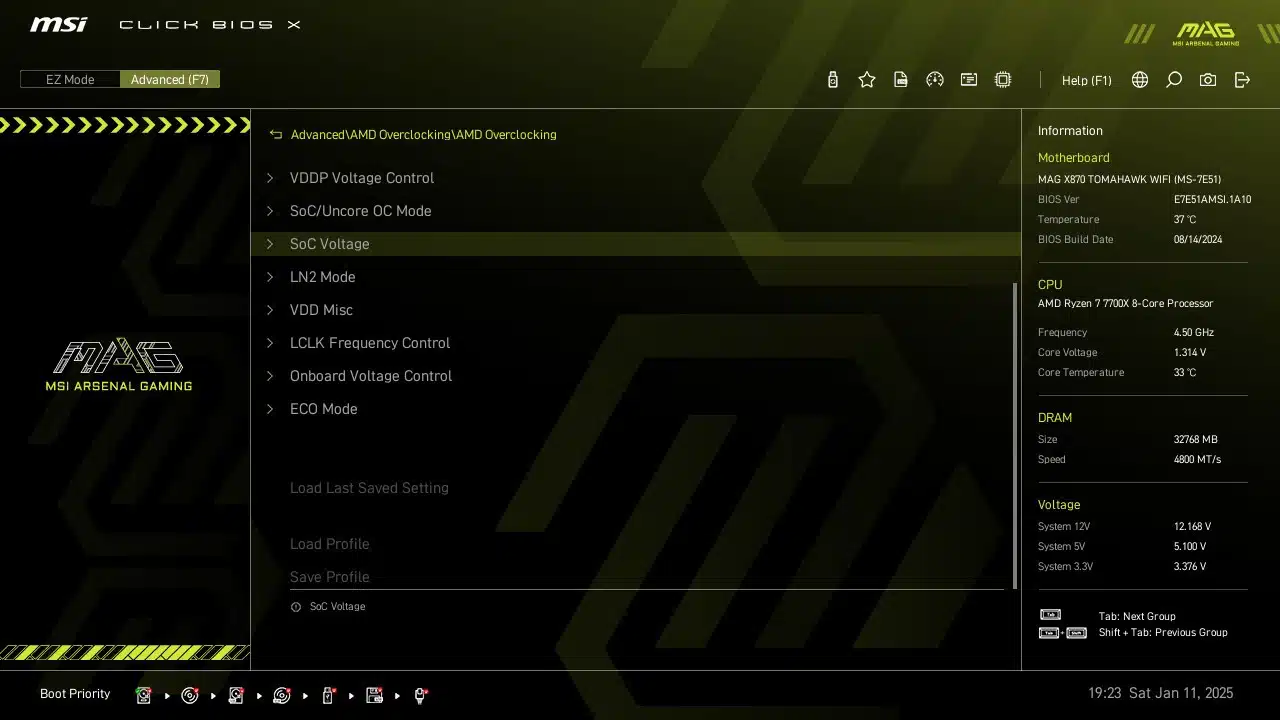This screenshot has width=1280, height=720.
Task: Select fourth boot device USB optical icon
Action: (x=282, y=695)
